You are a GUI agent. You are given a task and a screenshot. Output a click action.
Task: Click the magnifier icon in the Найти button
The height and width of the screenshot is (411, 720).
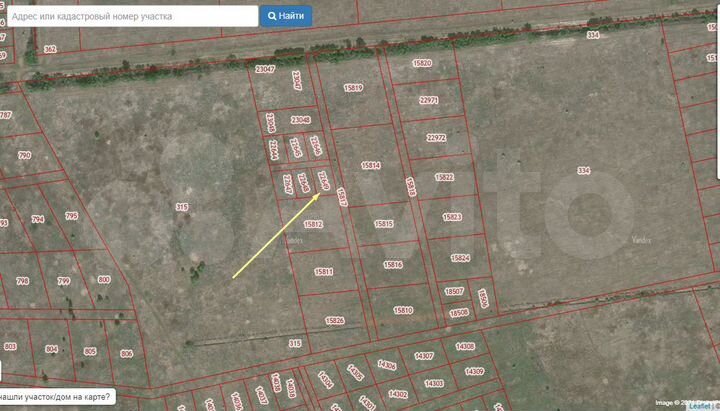point(272,16)
